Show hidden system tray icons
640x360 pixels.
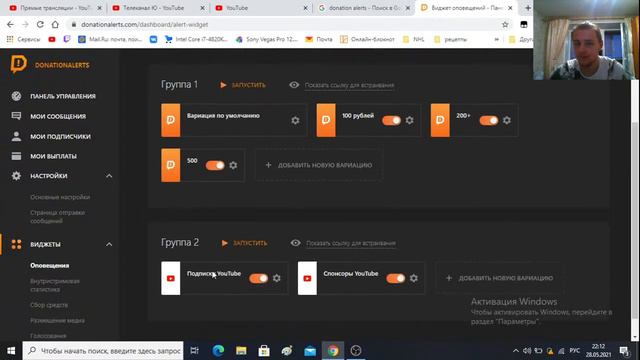coord(516,351)
